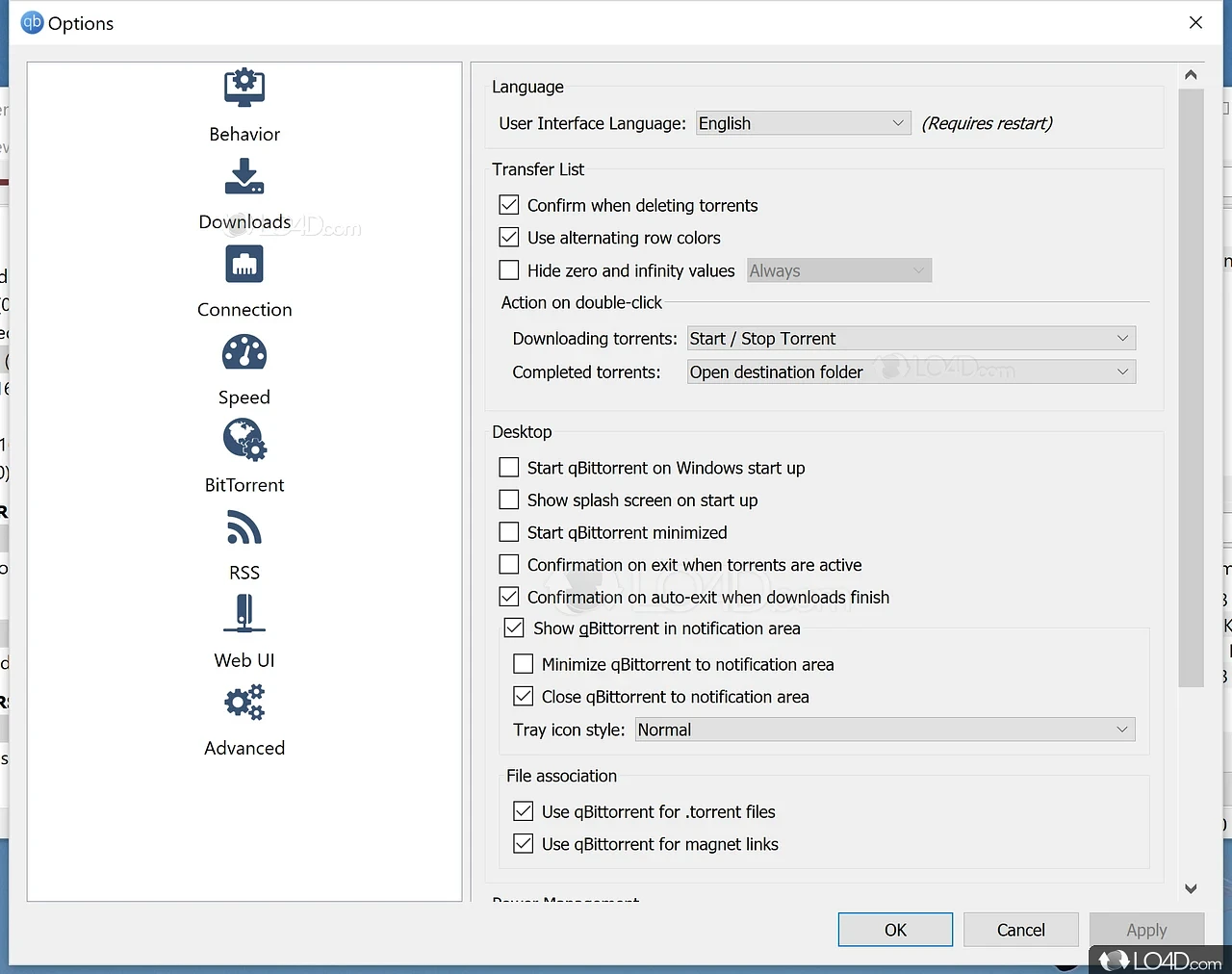
Task: Click the Apply button
Action: (x=1146, y=930)
